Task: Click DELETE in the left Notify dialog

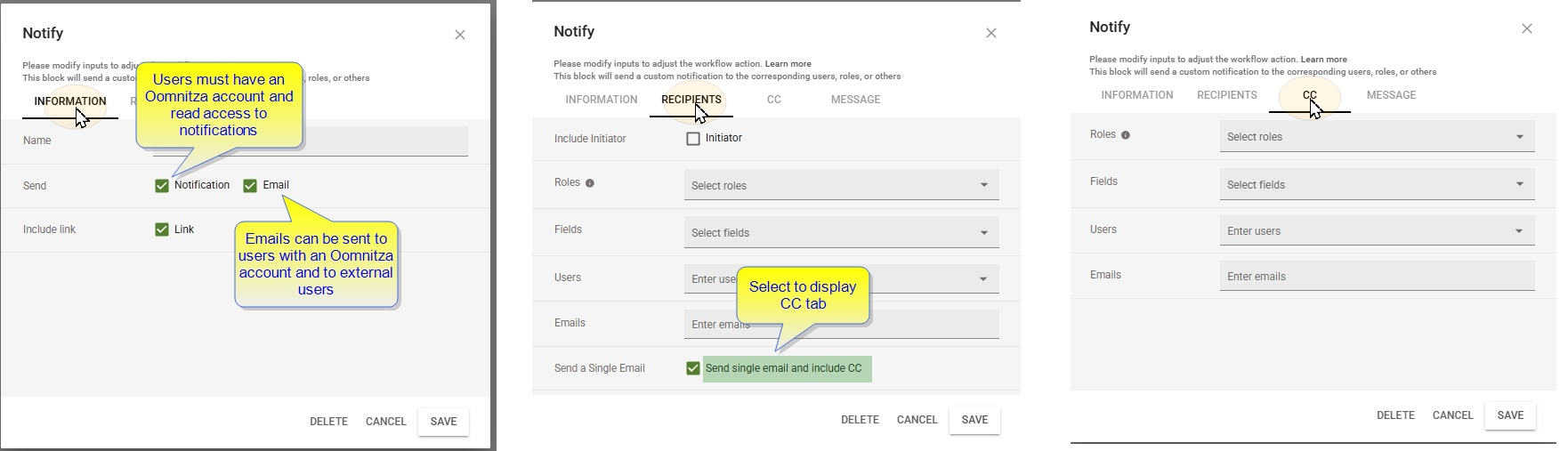Action: pos(328,422)
